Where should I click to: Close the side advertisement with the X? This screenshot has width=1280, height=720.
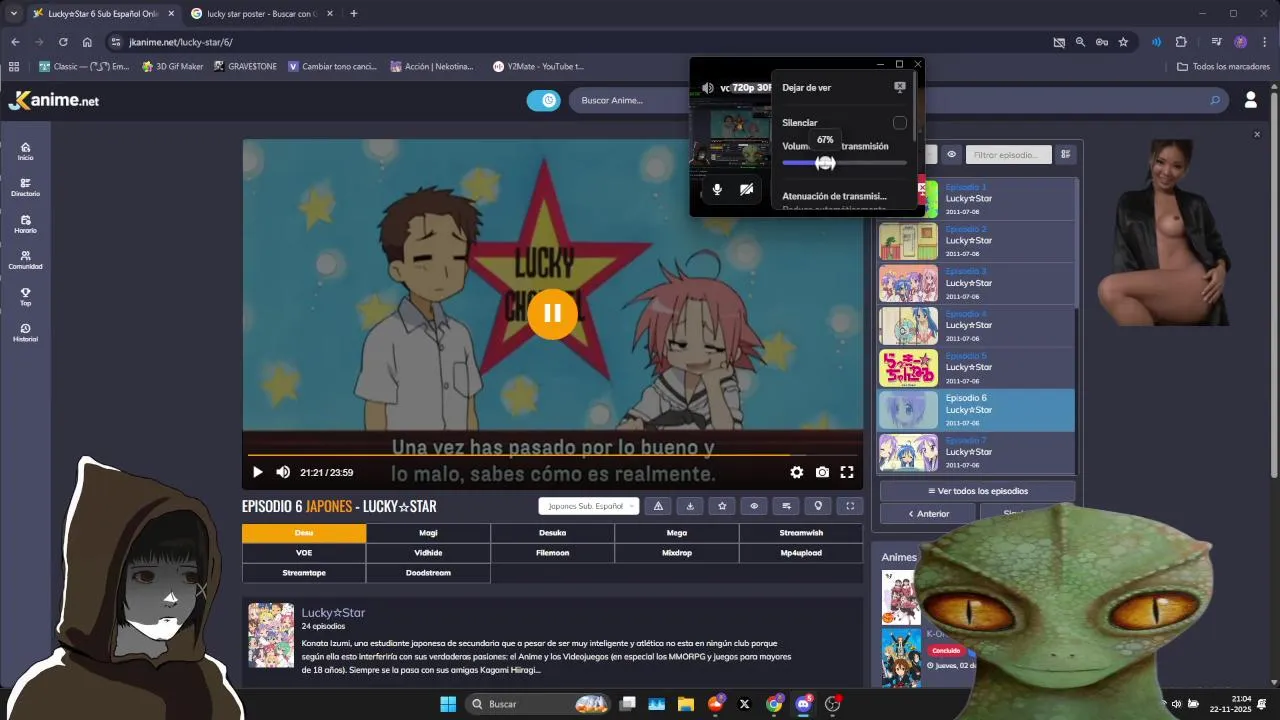1258,134
